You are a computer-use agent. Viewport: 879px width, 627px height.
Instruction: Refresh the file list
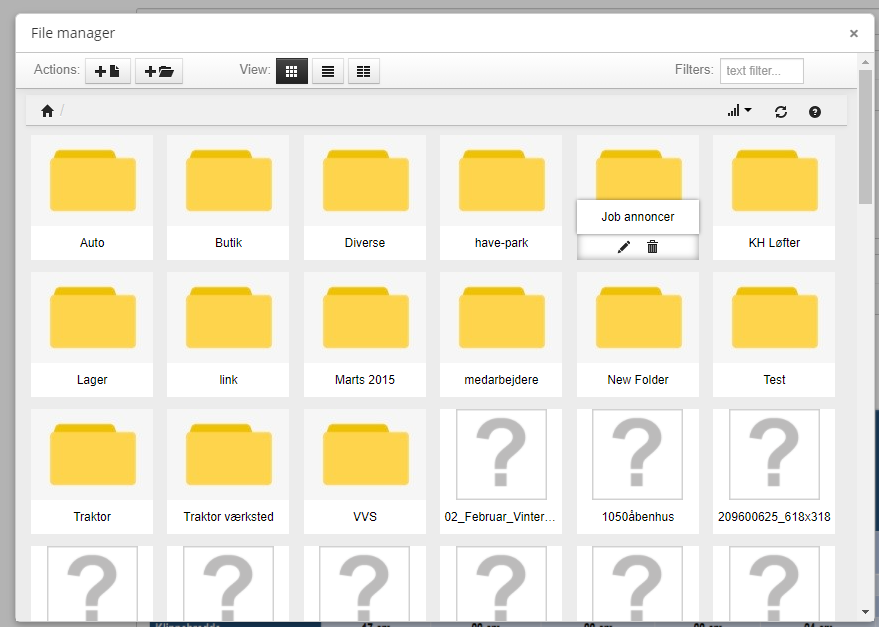(781, 112)
